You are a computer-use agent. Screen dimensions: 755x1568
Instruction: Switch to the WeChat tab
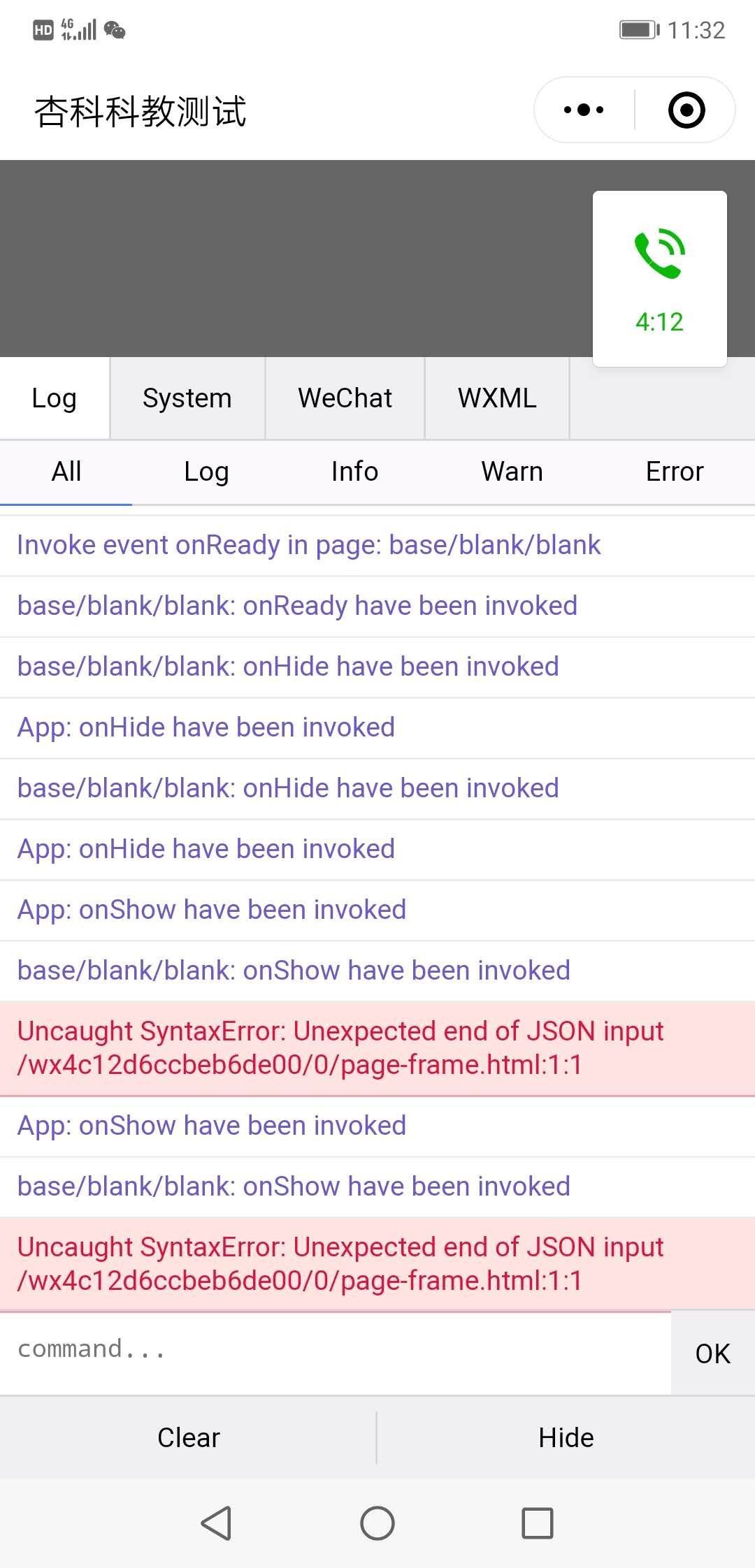(x=345, y=398)
